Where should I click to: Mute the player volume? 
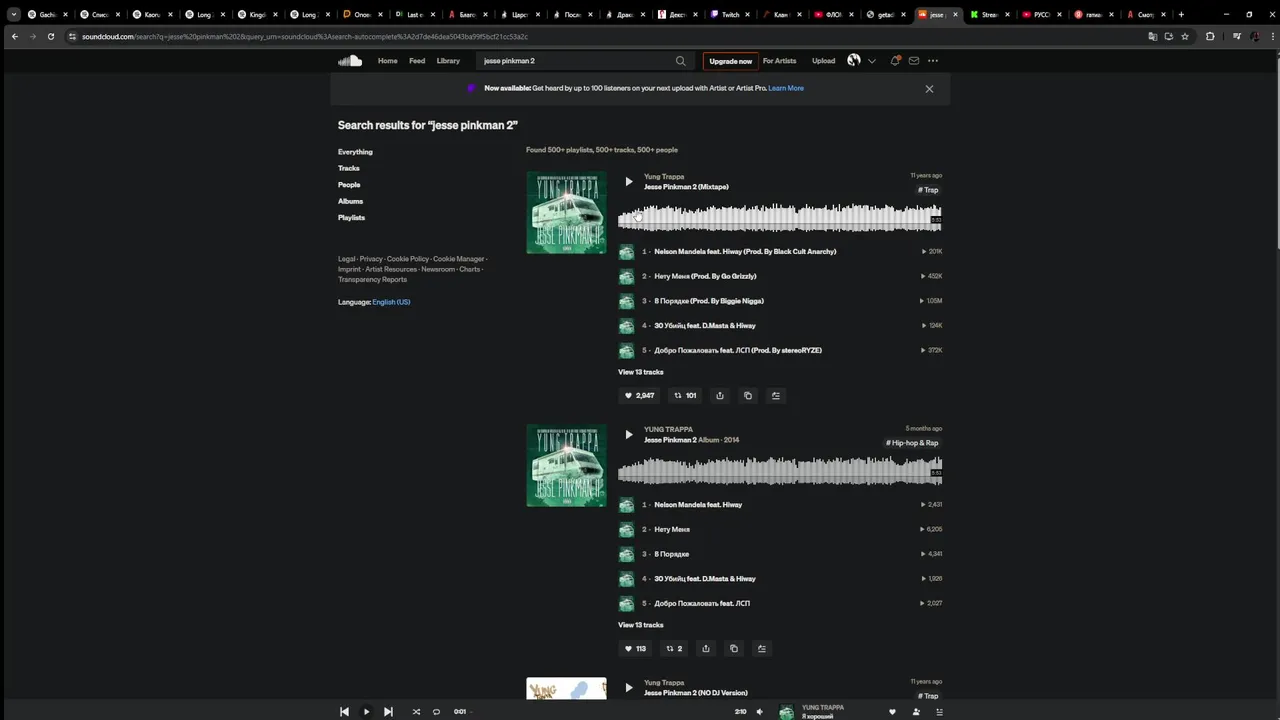(759, 712)
